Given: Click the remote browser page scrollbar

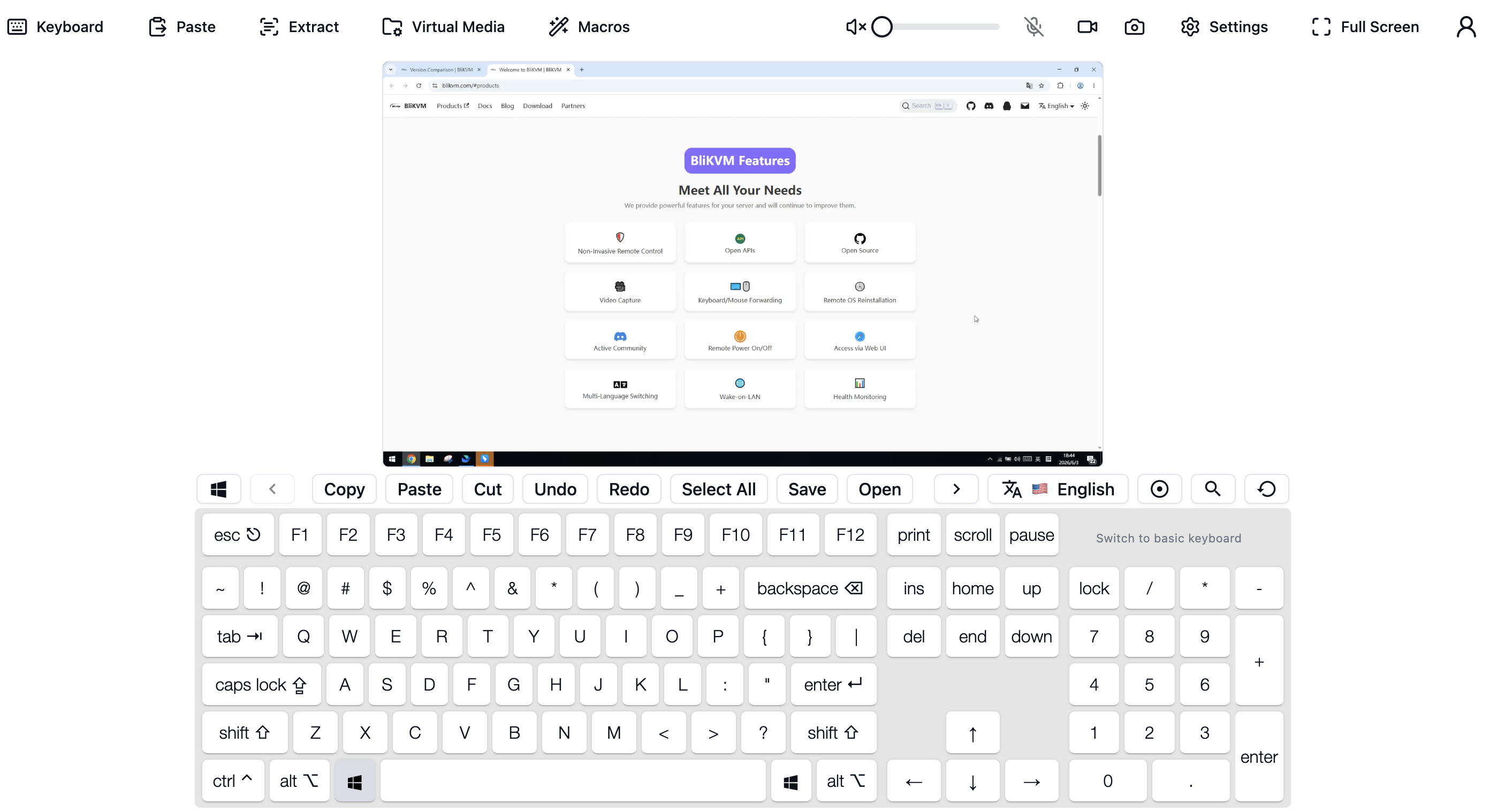Looking at the screenshot, I should (1099, 165).
